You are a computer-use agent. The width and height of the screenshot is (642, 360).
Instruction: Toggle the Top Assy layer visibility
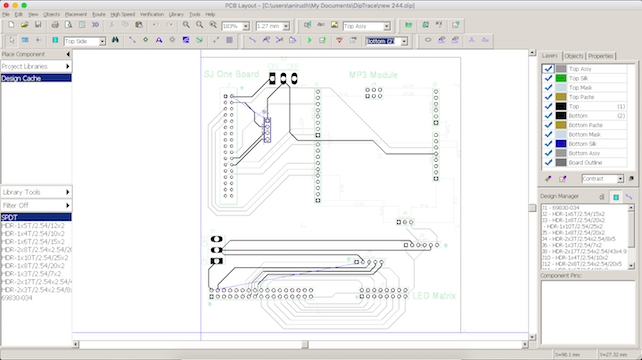pos(548,69)
